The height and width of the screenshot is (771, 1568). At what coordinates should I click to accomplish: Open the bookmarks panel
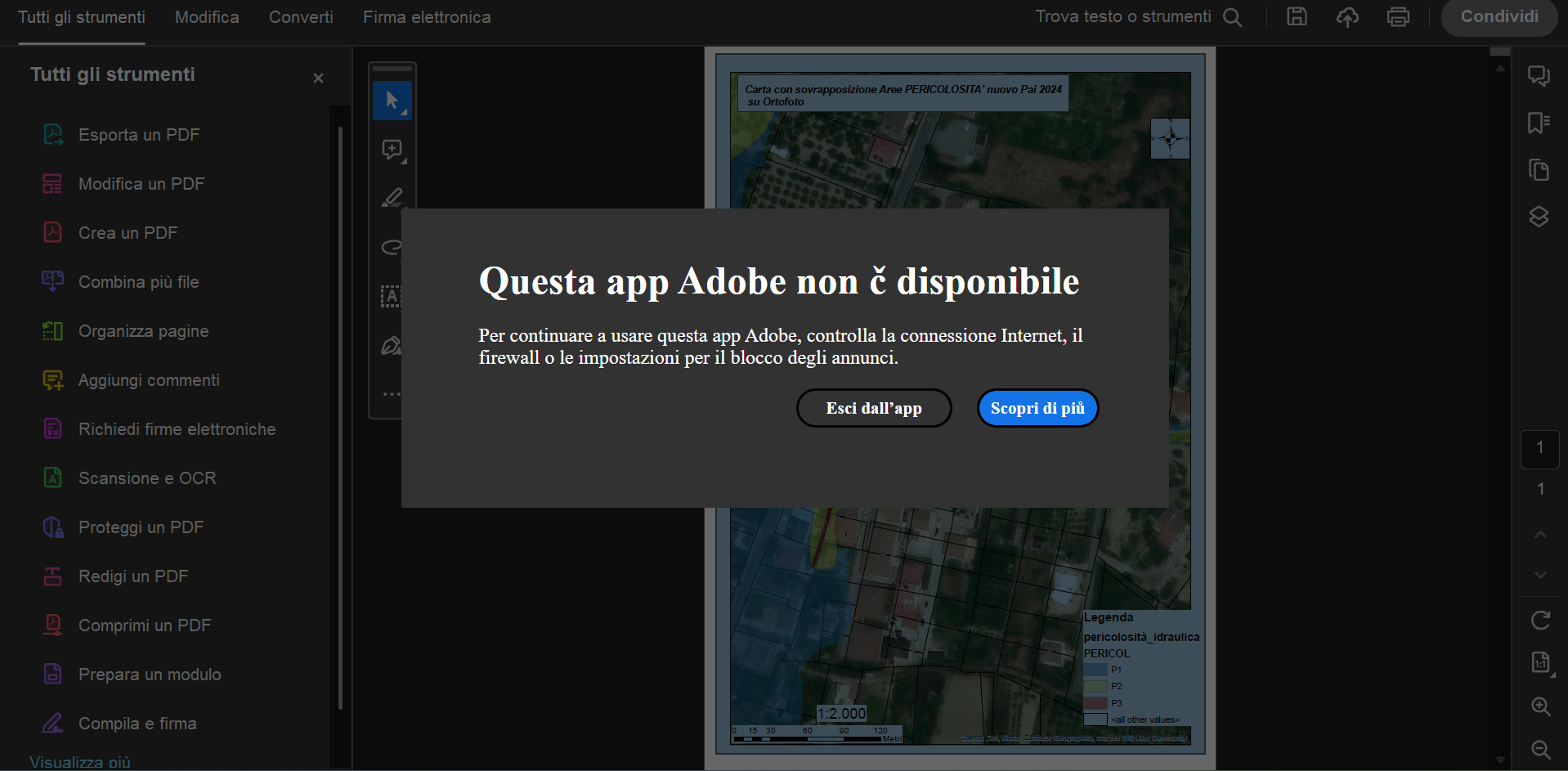(x=1539, y=123)
